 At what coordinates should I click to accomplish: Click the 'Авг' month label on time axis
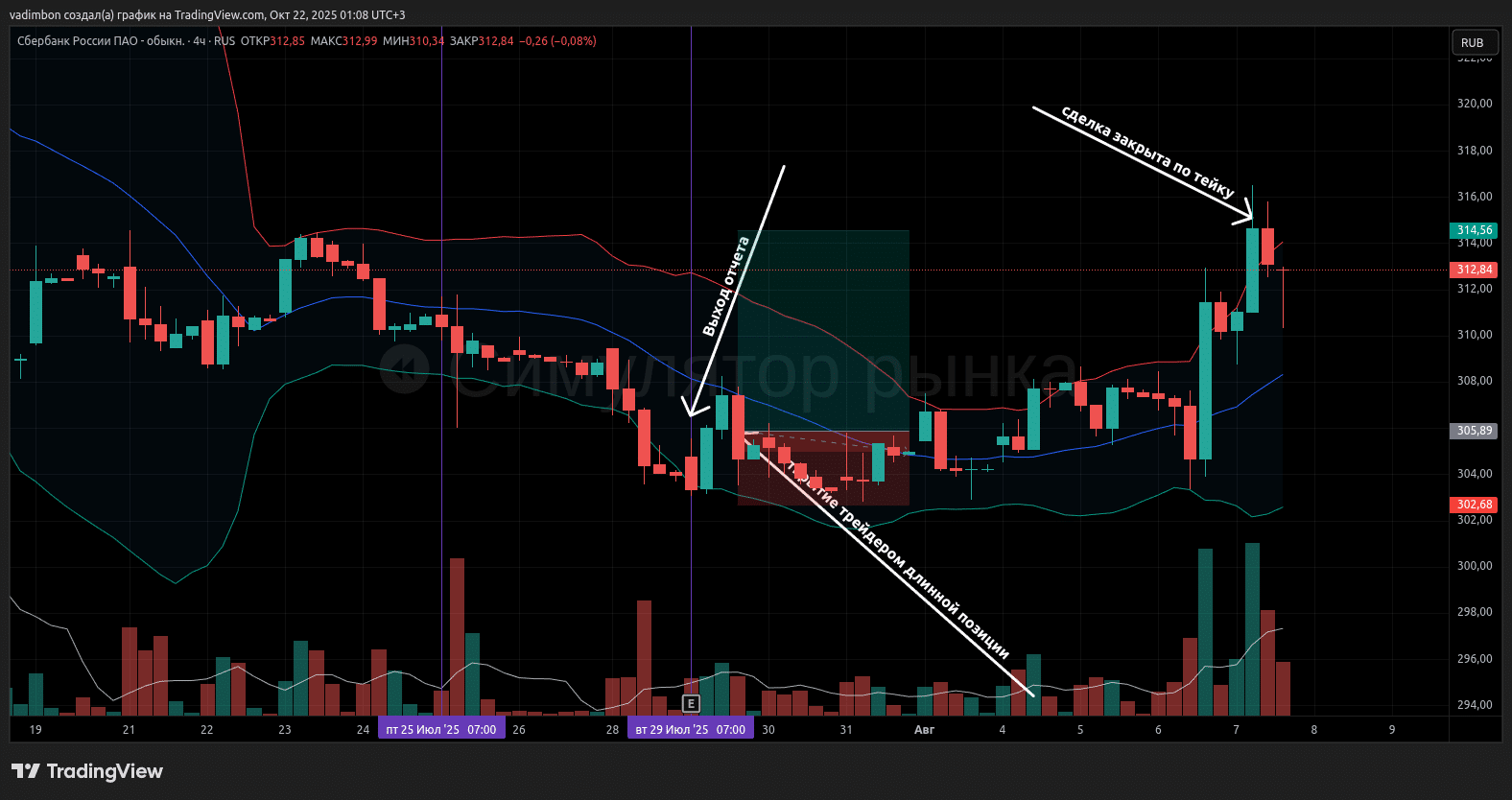[924, 730]
